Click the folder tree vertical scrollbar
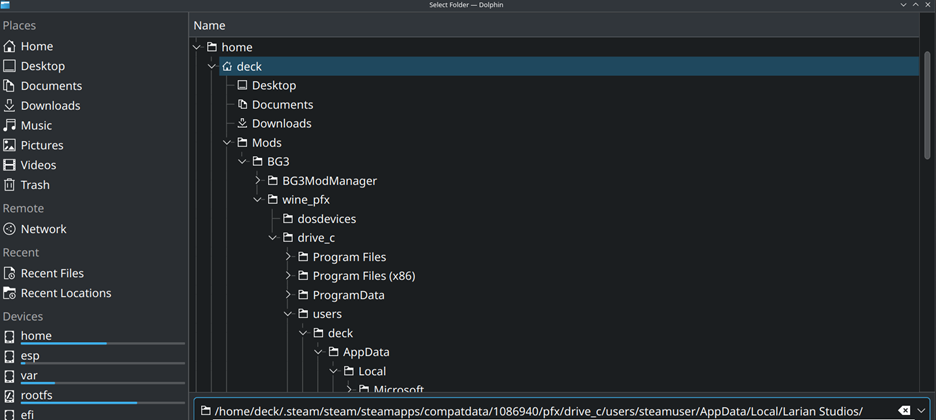 point(928,100)
